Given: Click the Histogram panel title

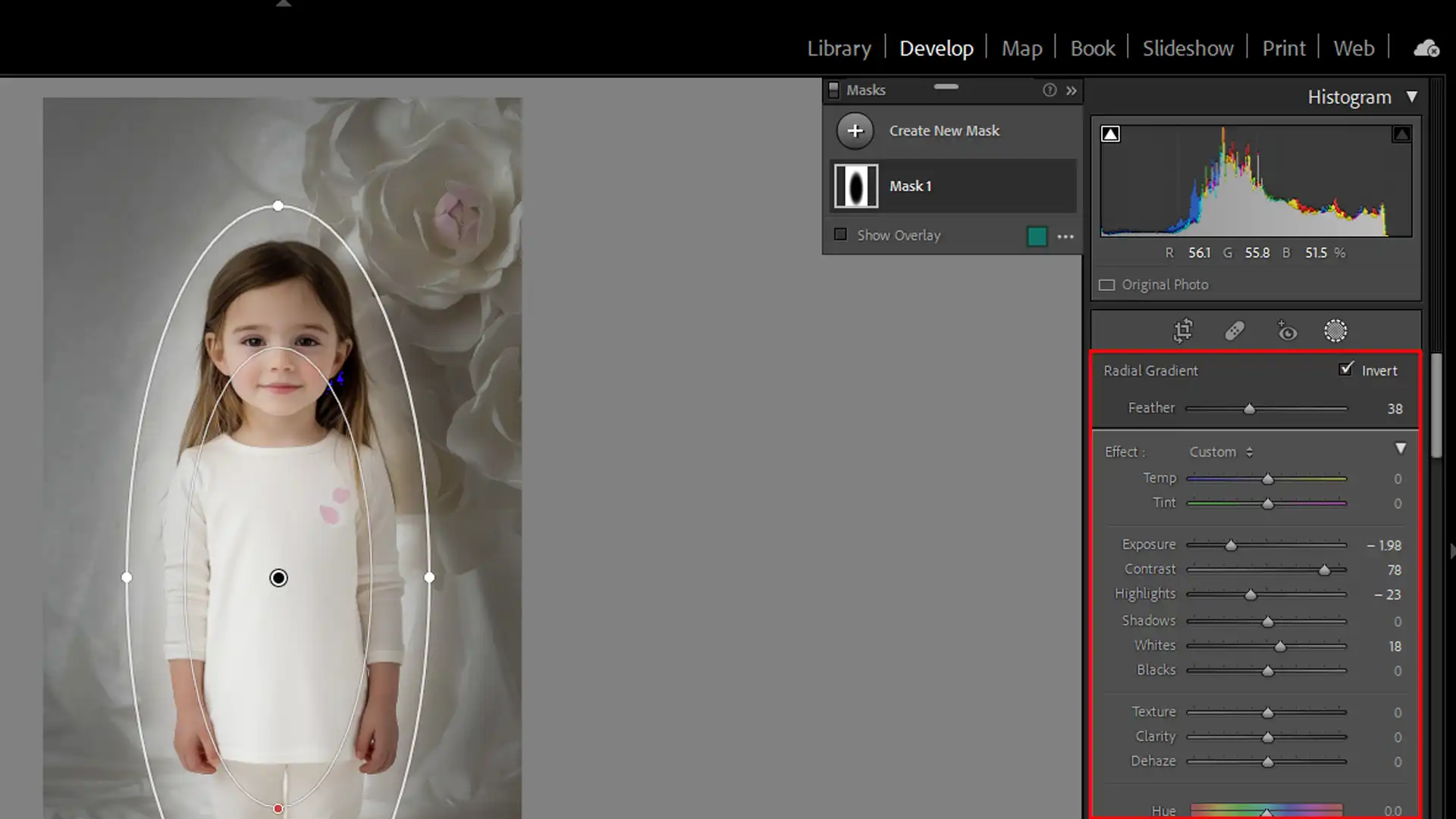Looking at the screenshot, I should pyautogui.click(x=1349, y=97).
